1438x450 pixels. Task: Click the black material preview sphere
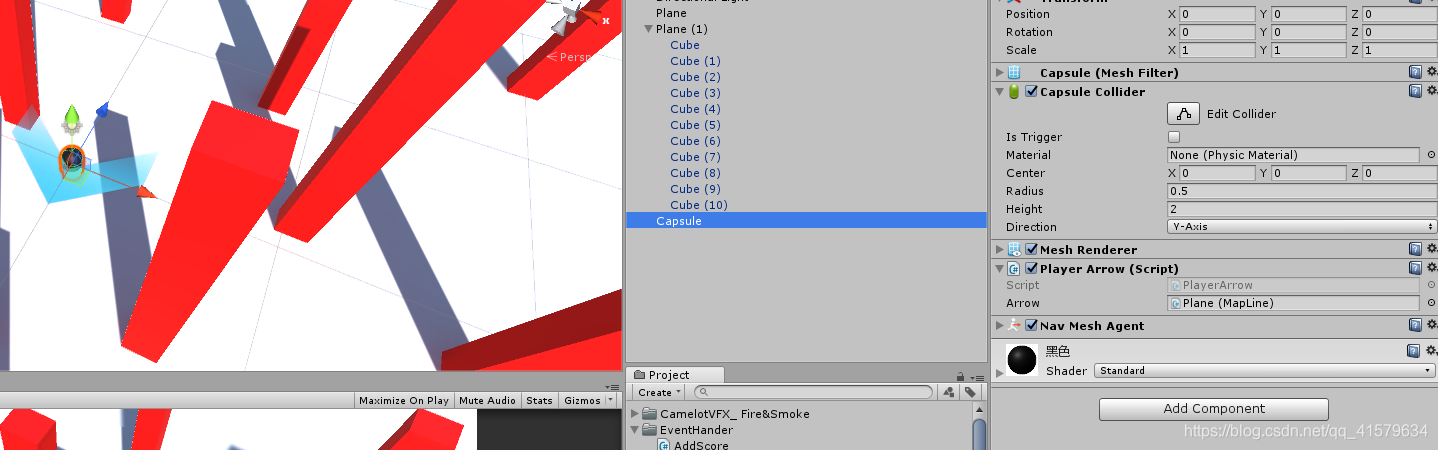[1021, 360]
